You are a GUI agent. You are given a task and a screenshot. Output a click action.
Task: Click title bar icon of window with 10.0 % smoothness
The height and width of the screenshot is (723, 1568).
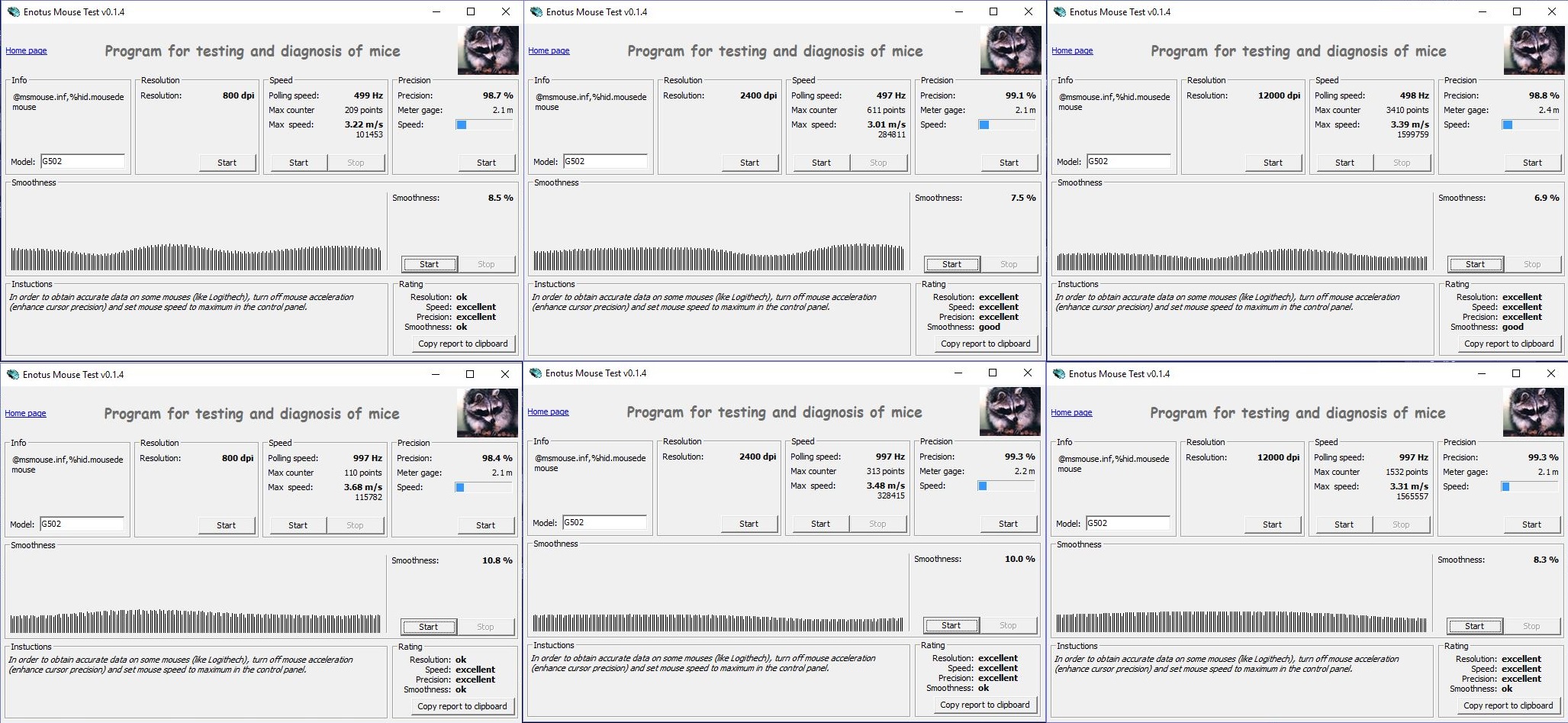(535, 373)
